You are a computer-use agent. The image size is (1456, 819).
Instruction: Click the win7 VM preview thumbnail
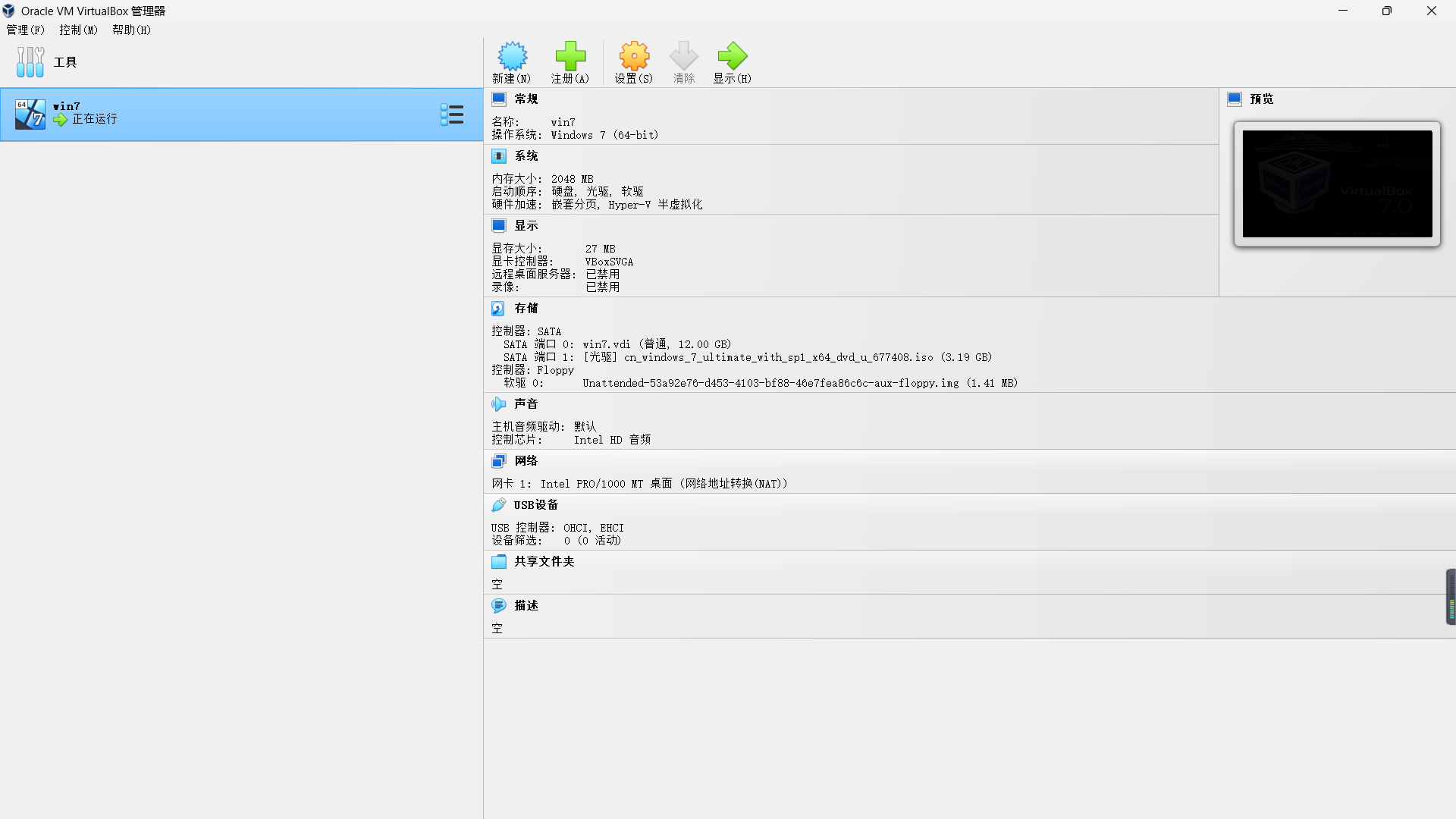click(1337, 184)
